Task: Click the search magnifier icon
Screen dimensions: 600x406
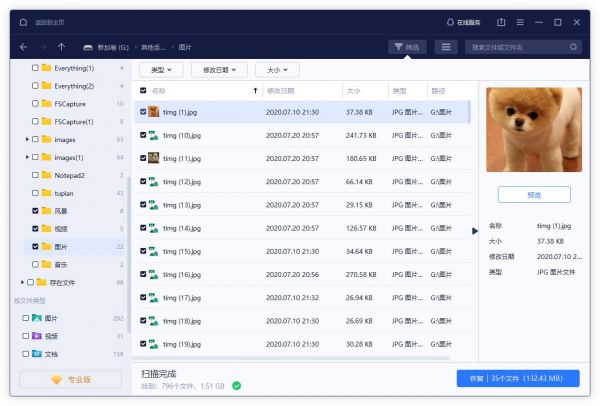Action: (573, 46)
